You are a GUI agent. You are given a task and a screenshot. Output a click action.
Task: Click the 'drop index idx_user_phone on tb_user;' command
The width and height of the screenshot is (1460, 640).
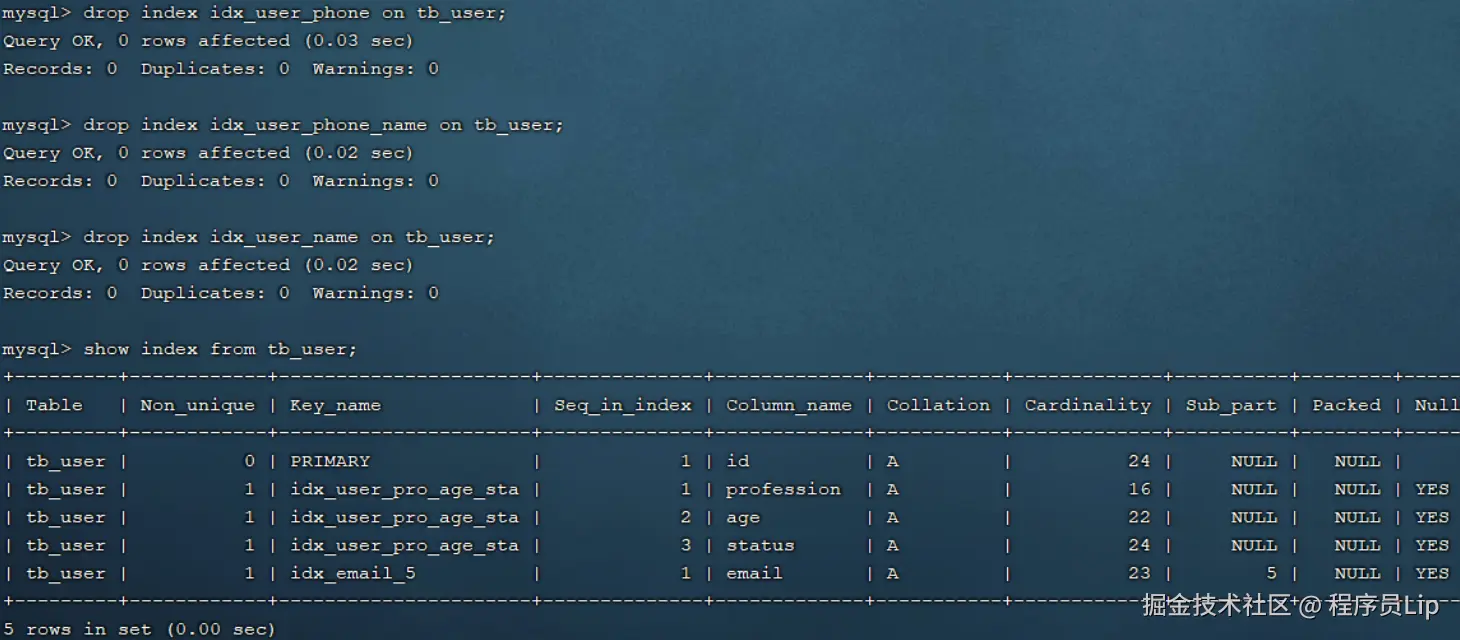295,13
